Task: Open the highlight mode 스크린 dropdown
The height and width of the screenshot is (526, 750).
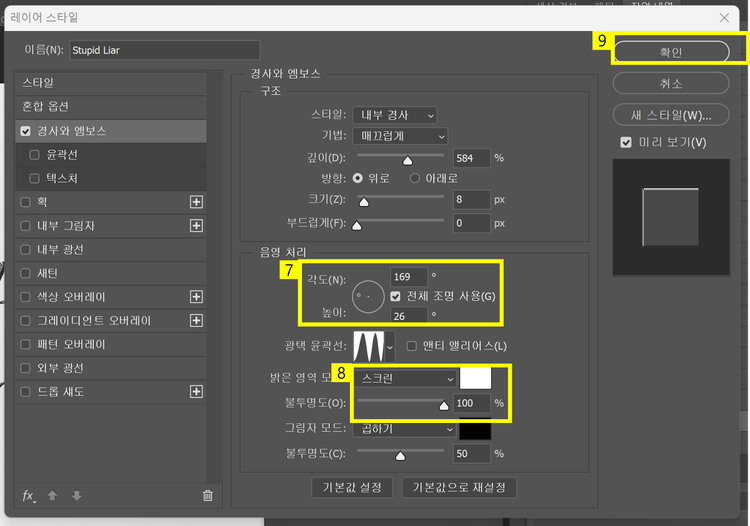Action: pyautogui.click(x=406, y=379)
